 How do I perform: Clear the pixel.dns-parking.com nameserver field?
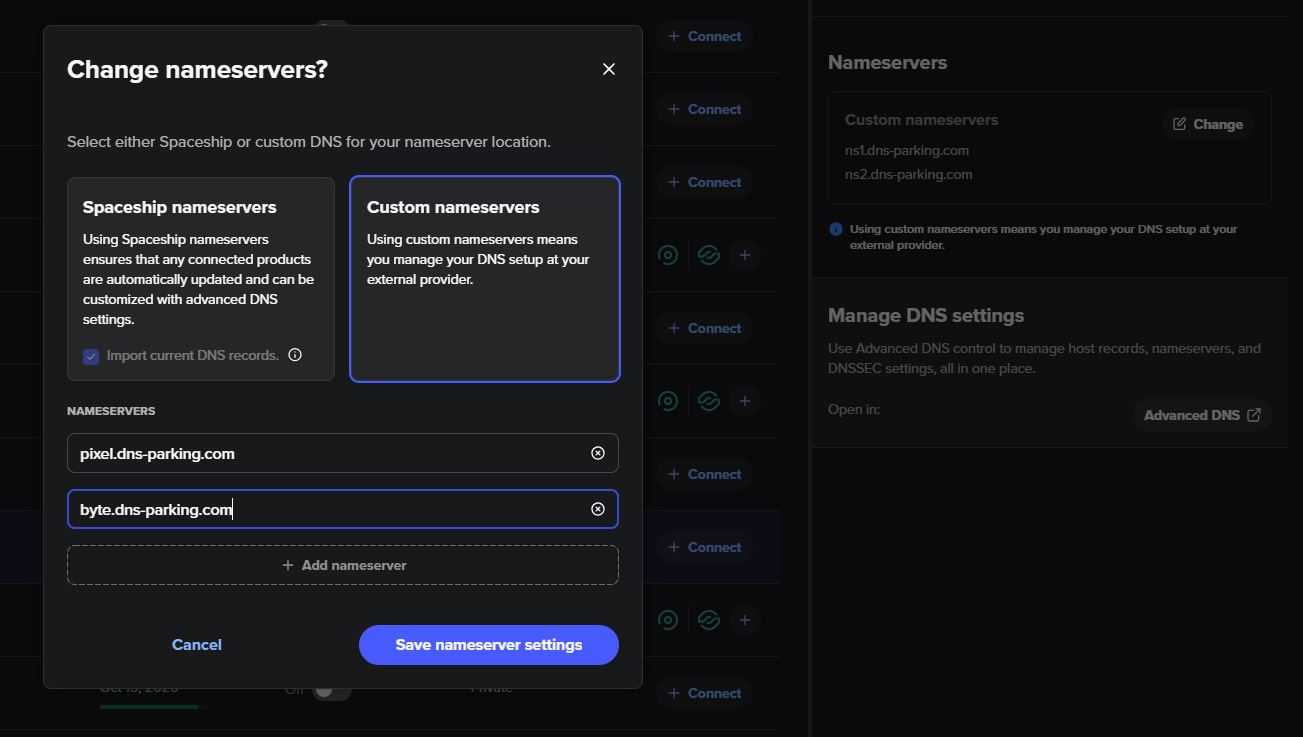click(598, 453)
